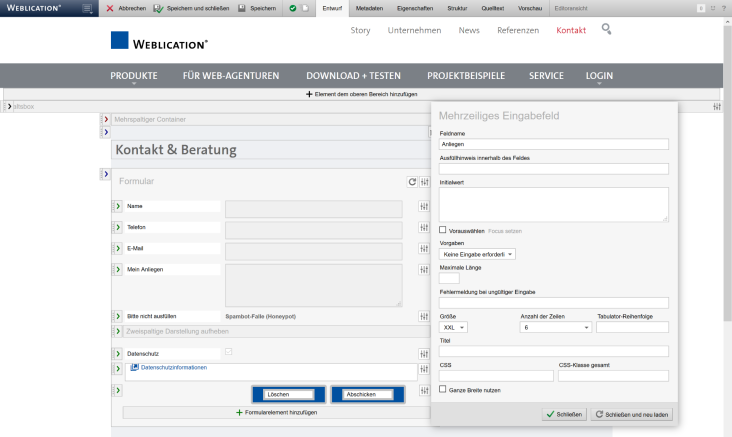Open the Anzahl der Zeilen dropdown
This screenshot has height=437, width=732.
[x=556, y=327]
